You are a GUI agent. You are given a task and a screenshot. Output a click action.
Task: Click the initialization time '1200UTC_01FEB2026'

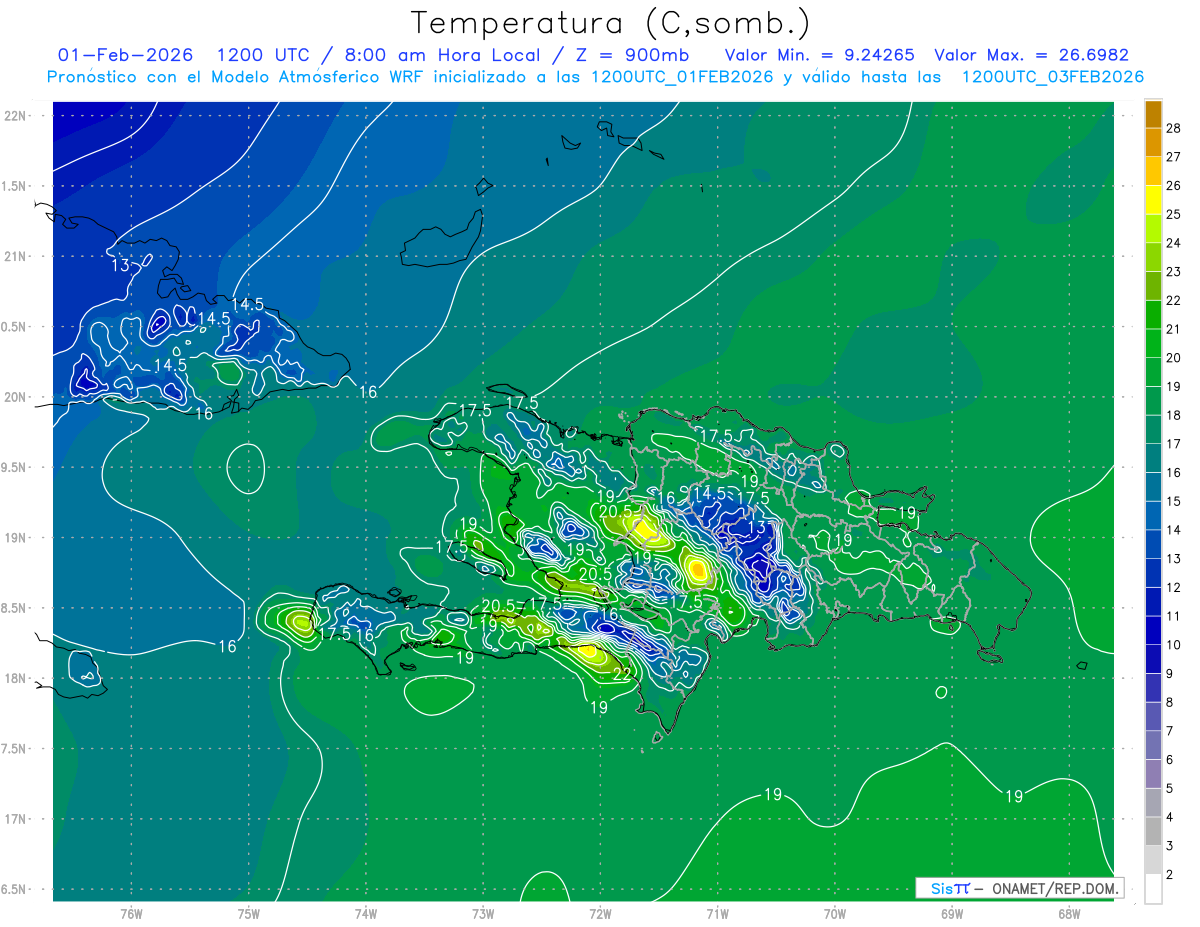click(682, 77)
